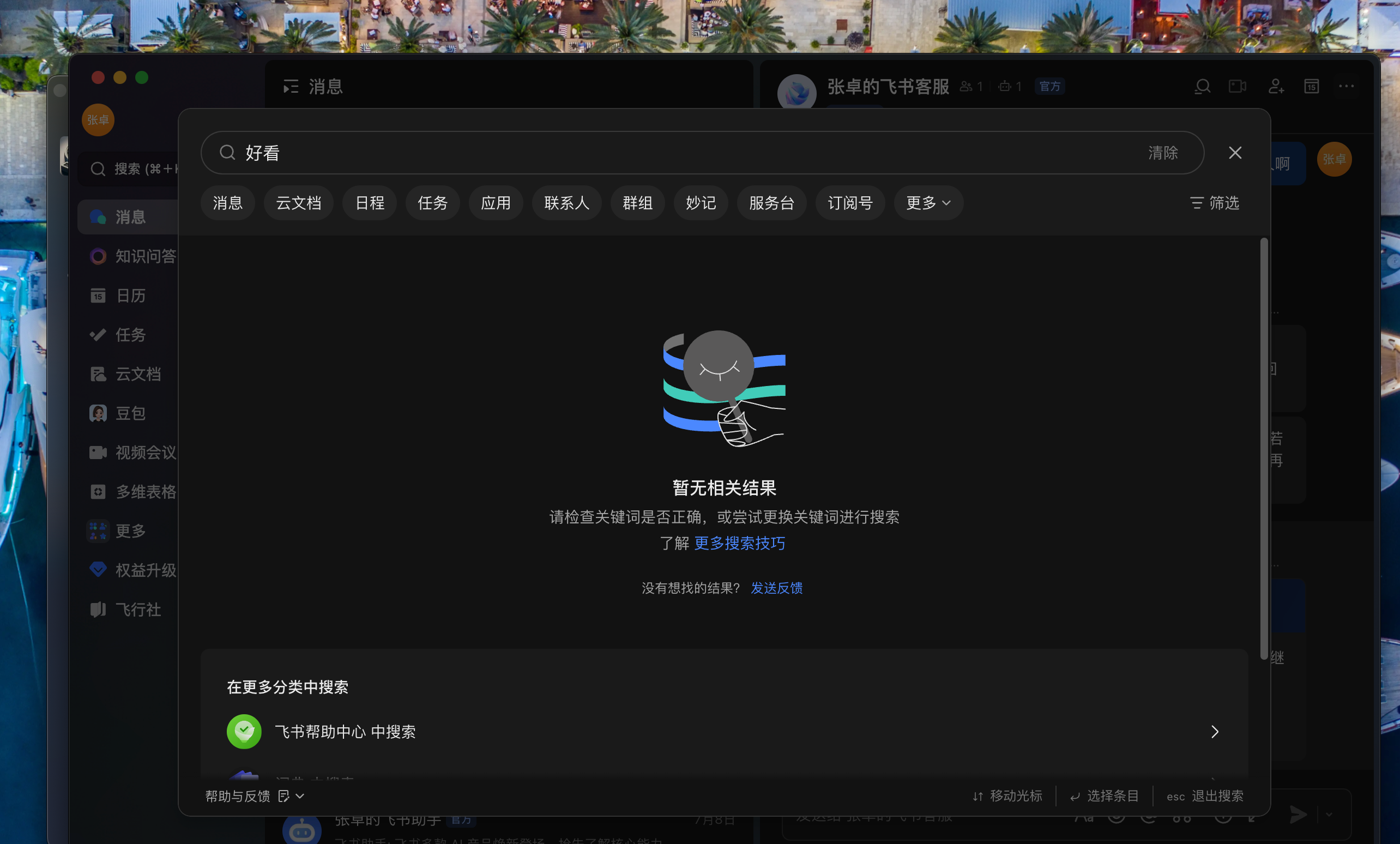Select the 云文档 filter tab

point(298,203)
